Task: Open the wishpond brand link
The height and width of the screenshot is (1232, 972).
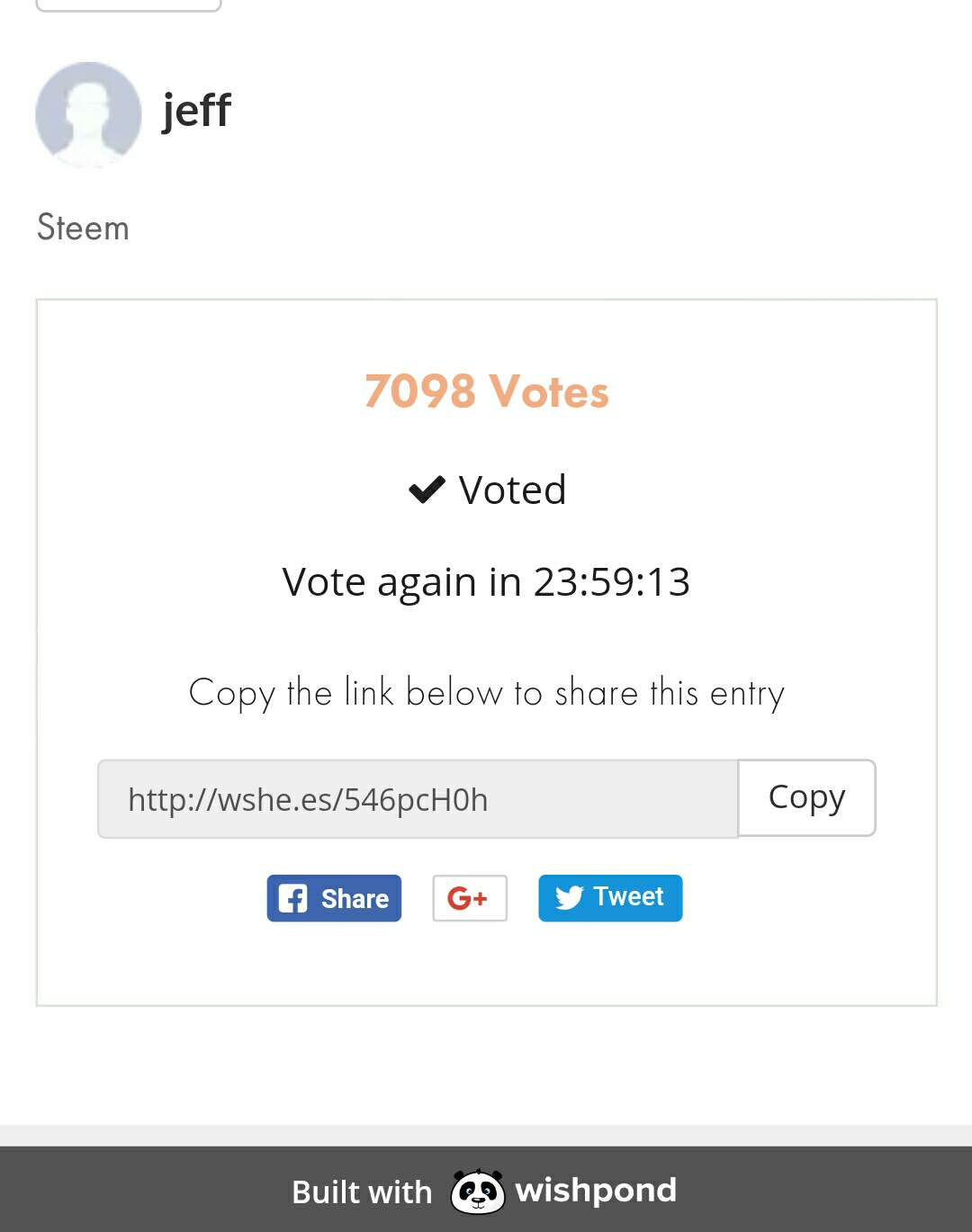Action: tap(595, 1190)
